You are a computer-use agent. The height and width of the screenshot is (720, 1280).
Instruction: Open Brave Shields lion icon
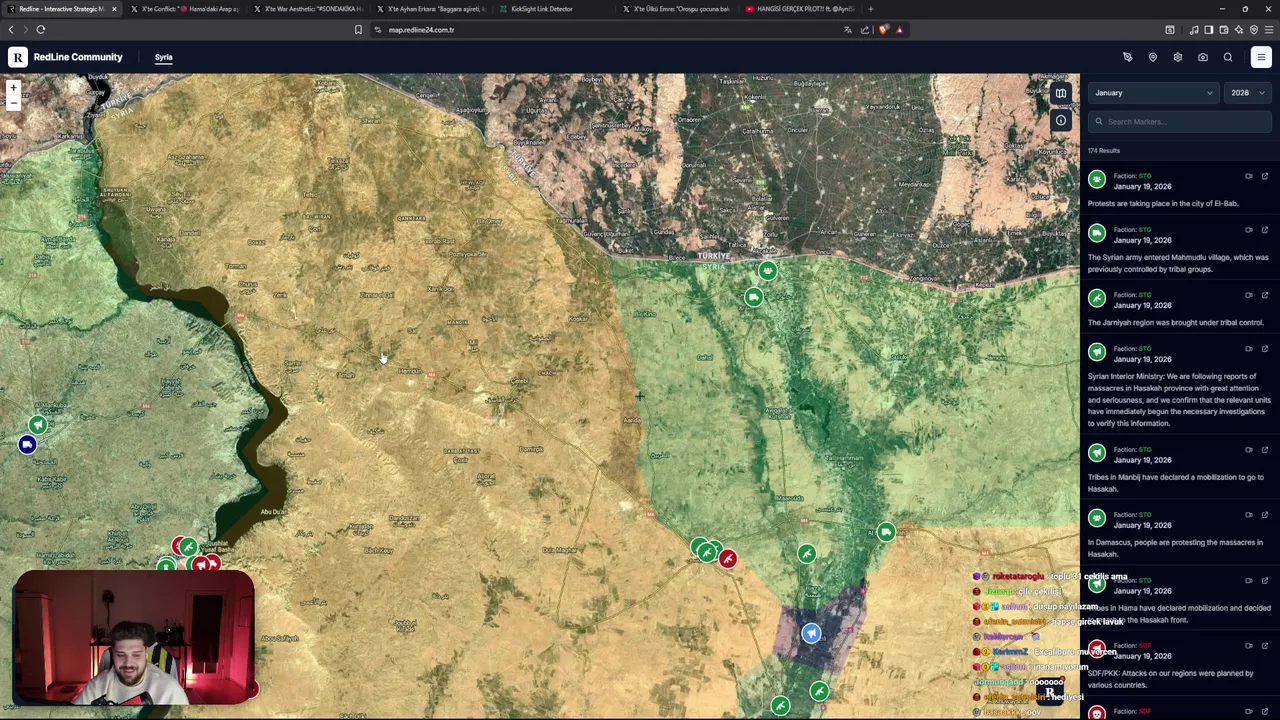(883, 30)
